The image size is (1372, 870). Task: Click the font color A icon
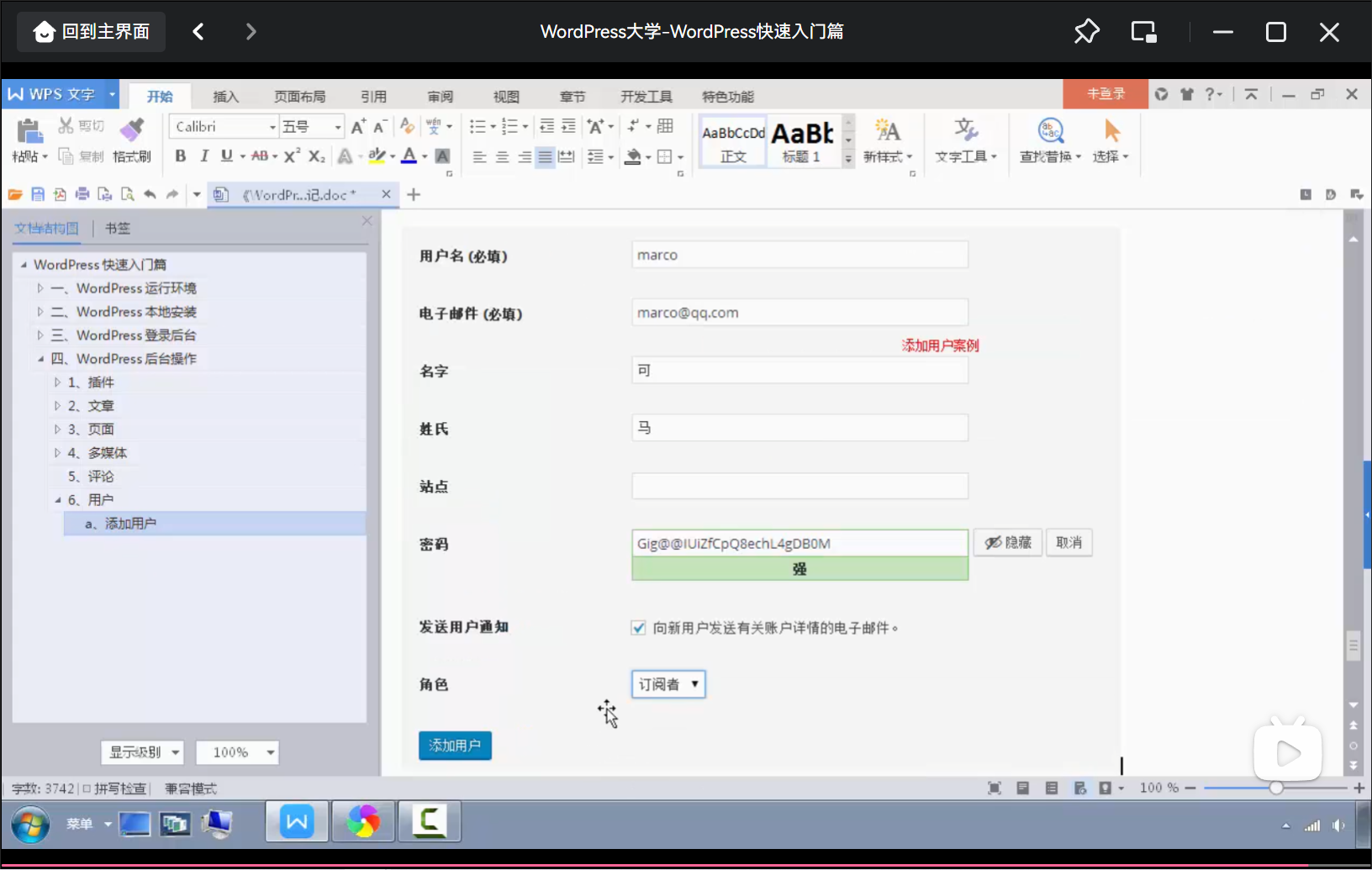coord(409,156)
